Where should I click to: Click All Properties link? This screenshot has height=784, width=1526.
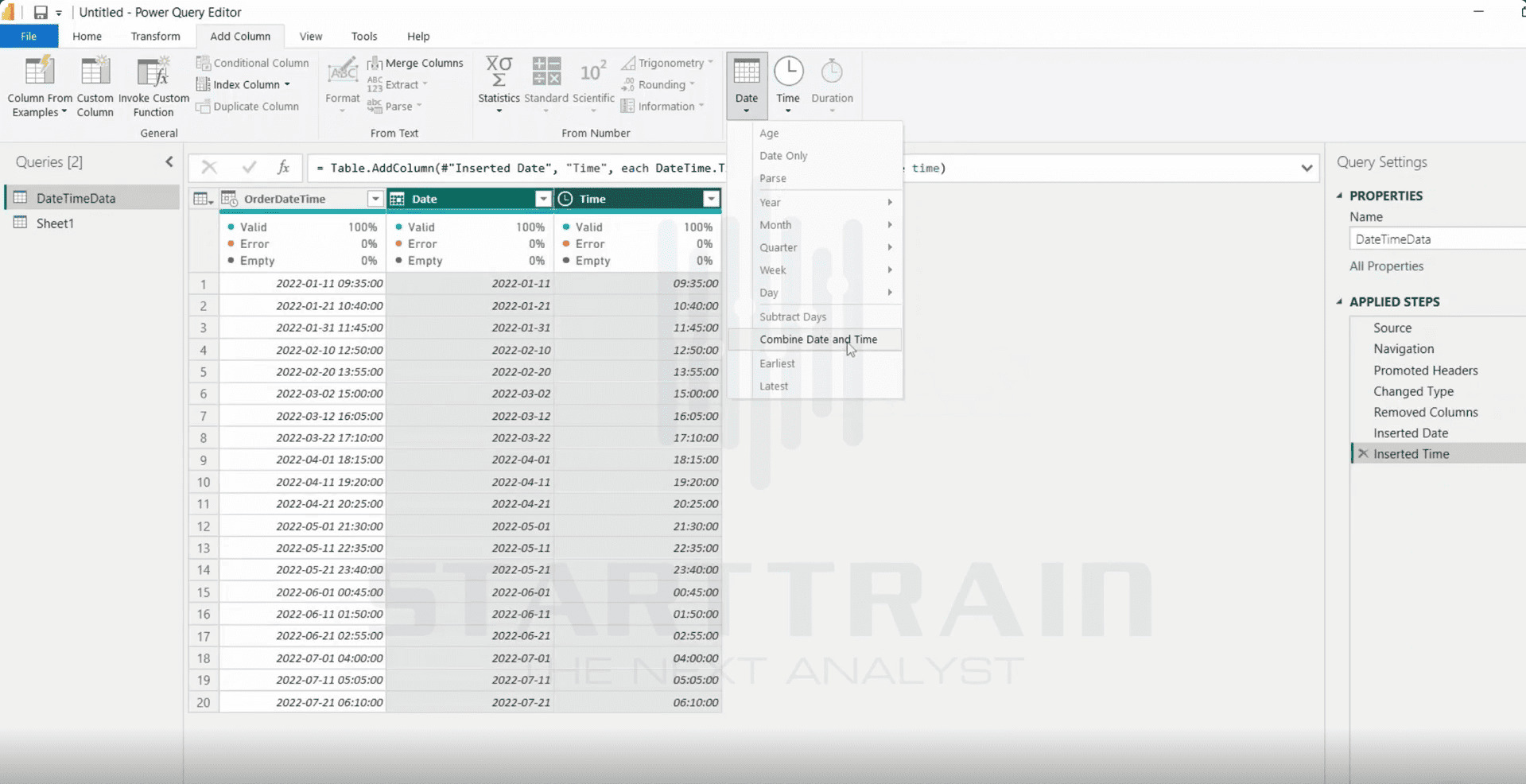tap(1386, 266)
